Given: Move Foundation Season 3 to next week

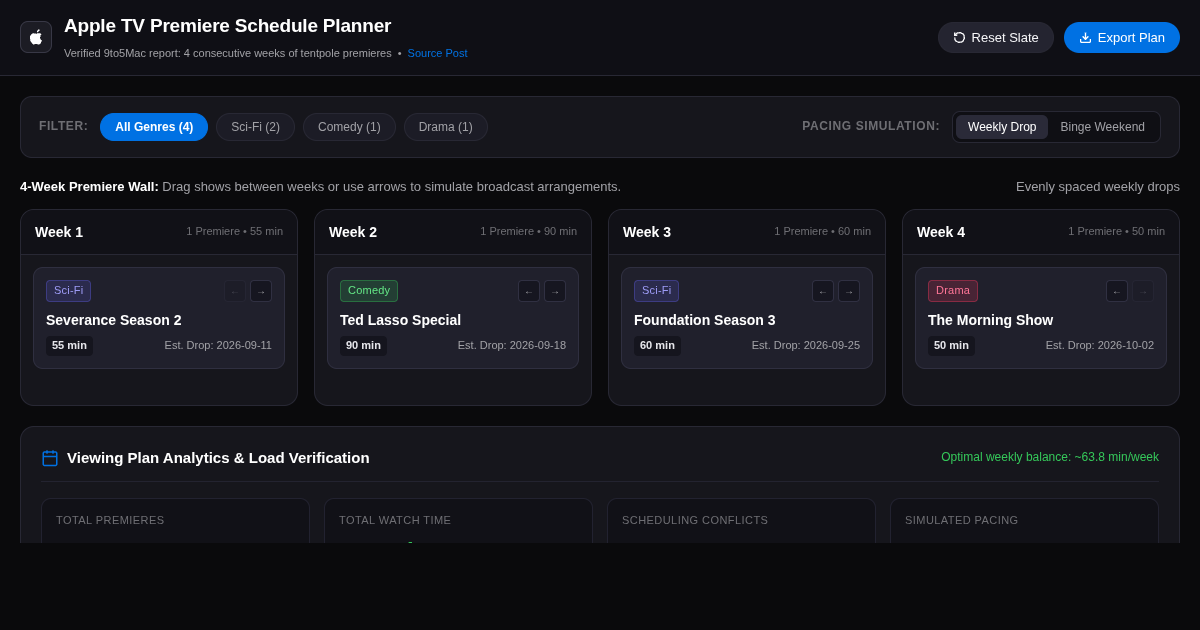Looking at the screenshot, I should (849, 291).
